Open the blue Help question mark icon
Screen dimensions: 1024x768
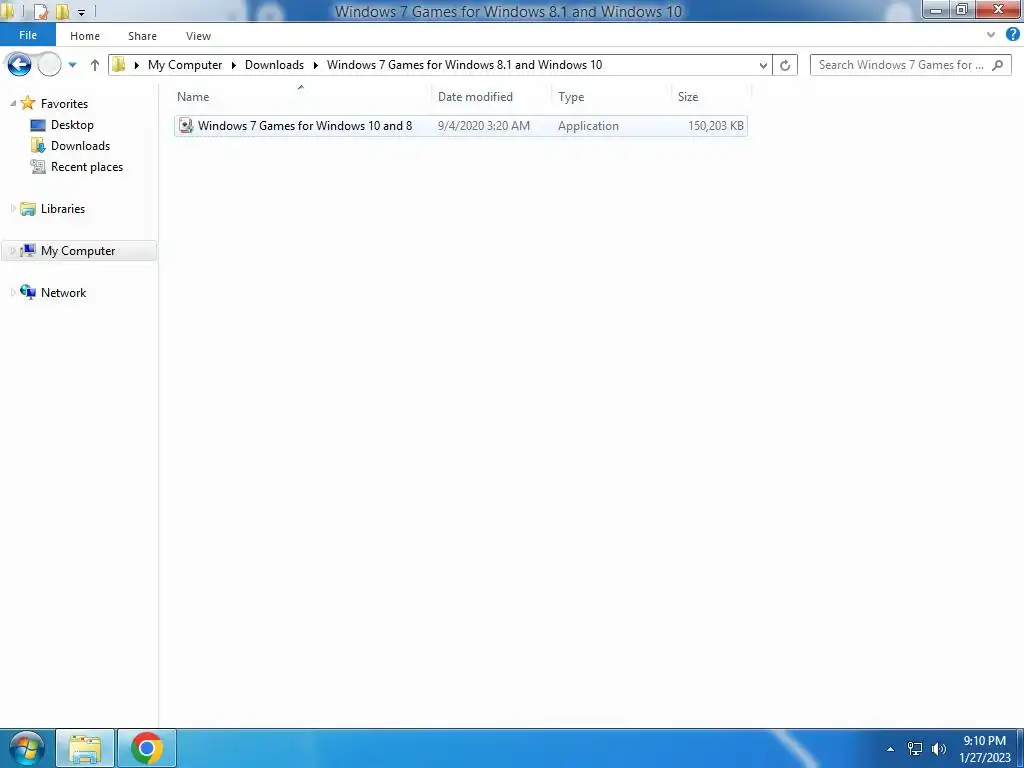tap(1013, 35)
